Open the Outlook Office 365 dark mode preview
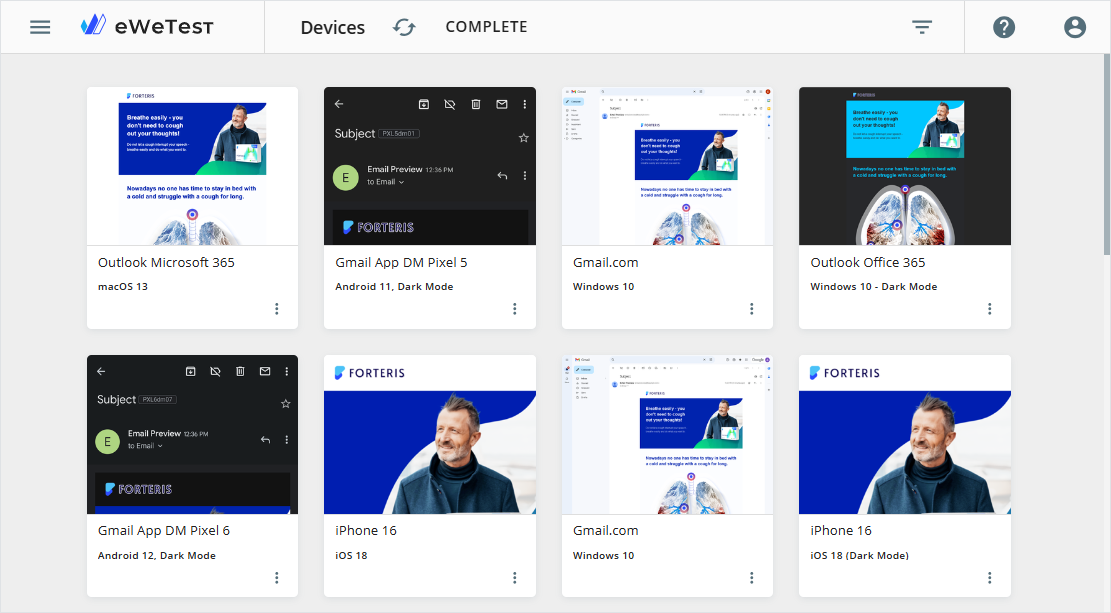 click(x=904, y=166)
